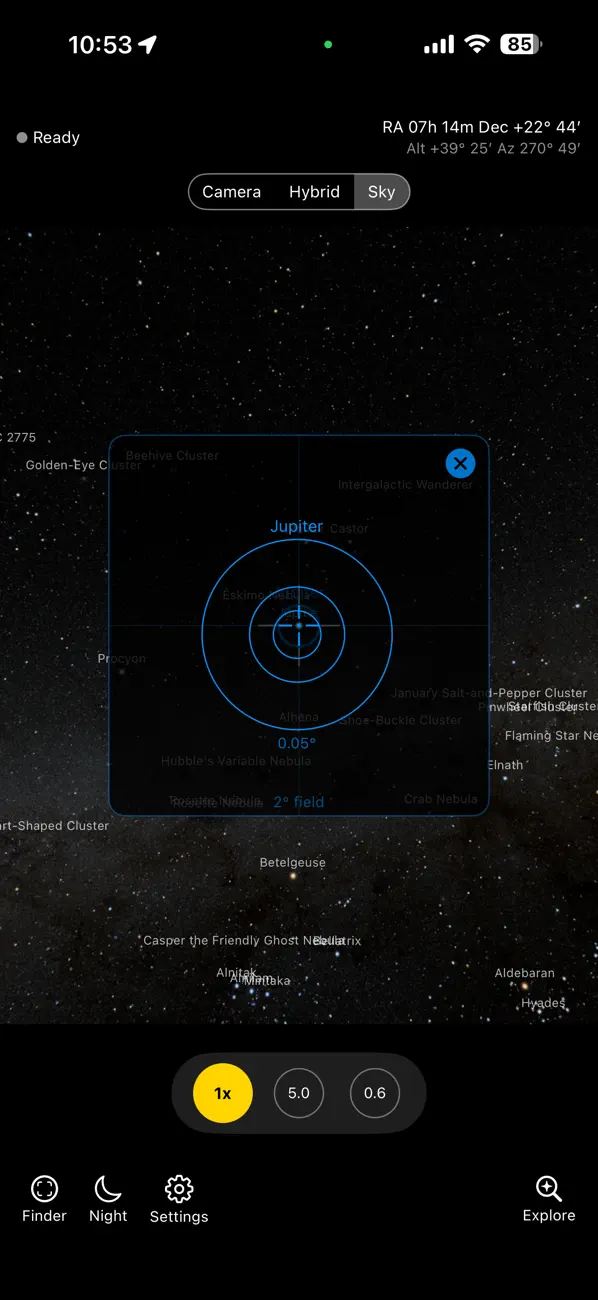Select Hubble's Variable Nebula label
Screen dimensions: 598x1300
point(236,761)
